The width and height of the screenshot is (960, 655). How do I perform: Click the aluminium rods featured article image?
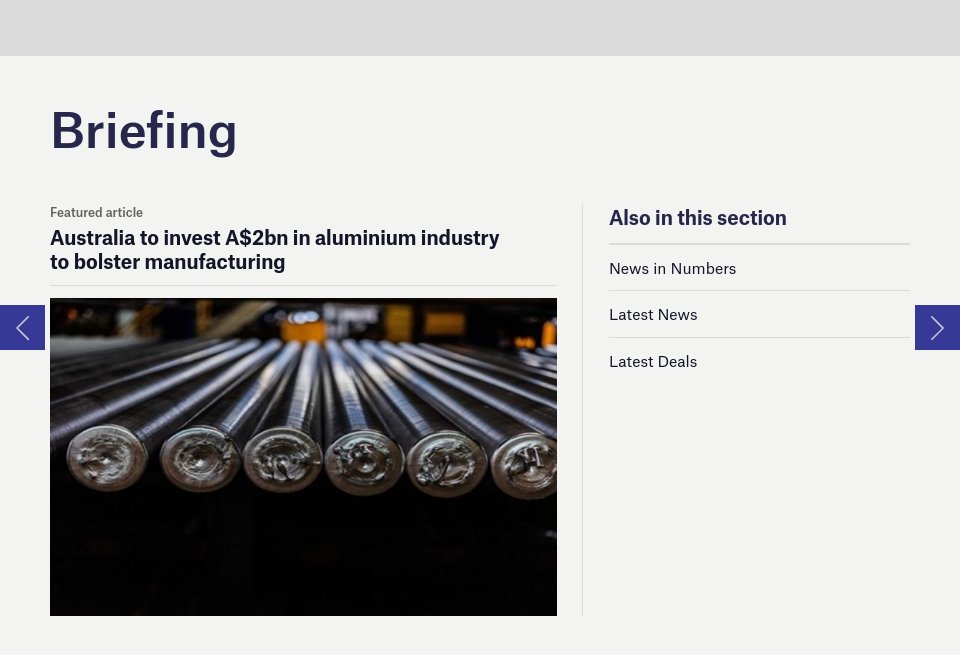pos(303,457)
